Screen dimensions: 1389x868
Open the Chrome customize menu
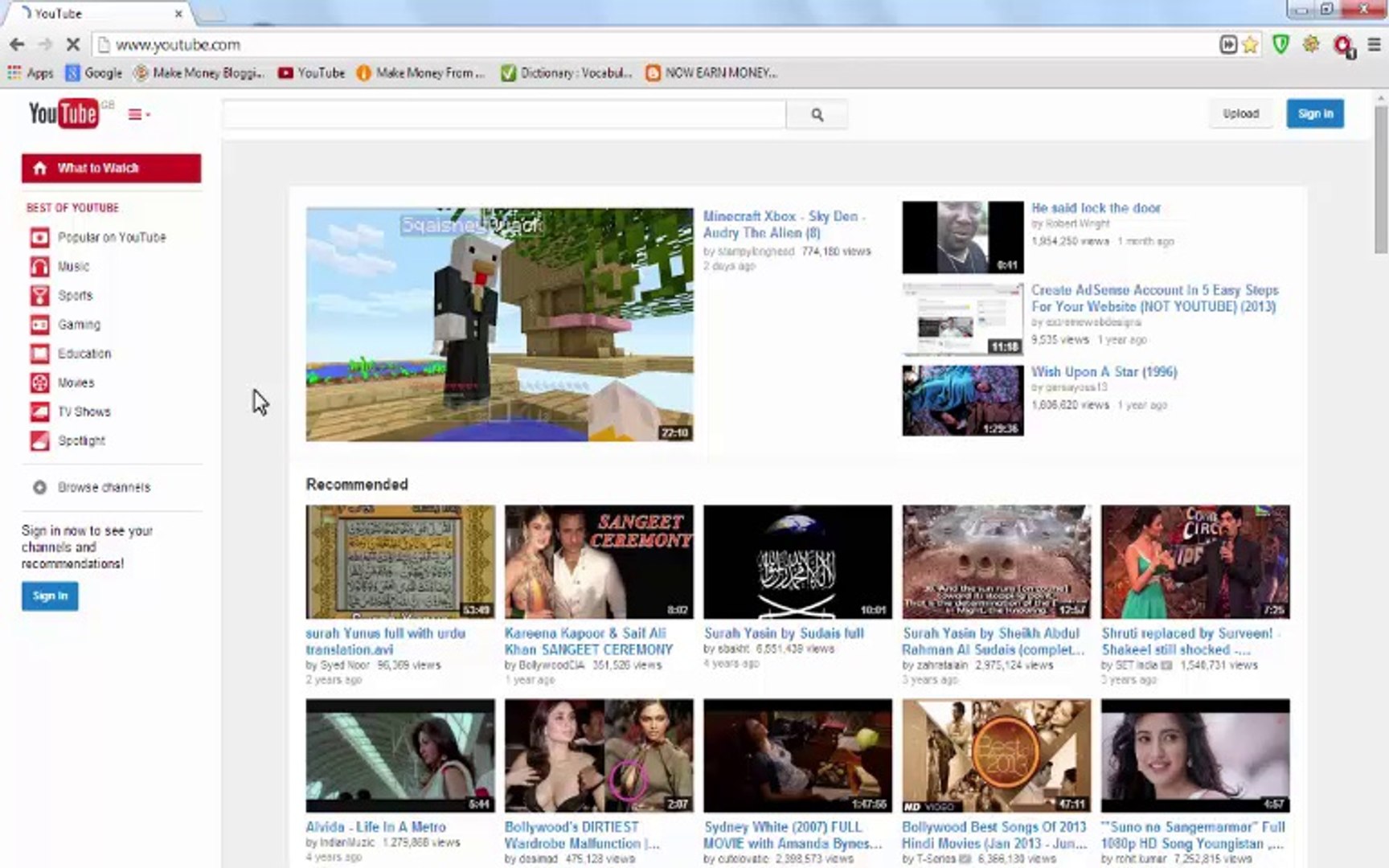point(1372,45)
